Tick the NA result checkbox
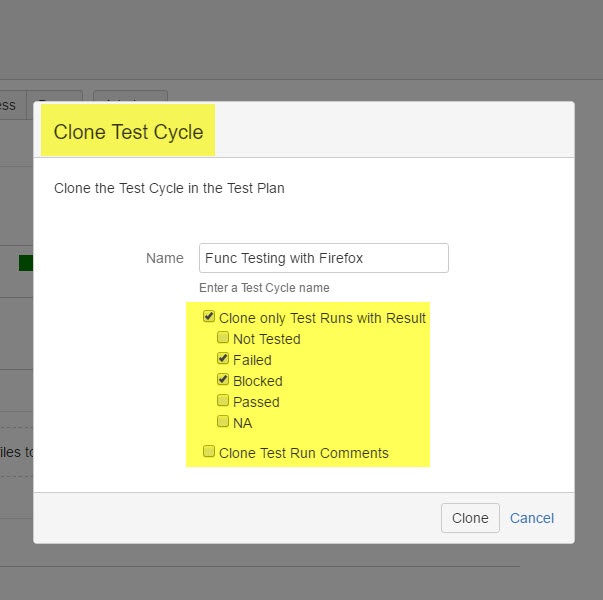Screen dimensions: 603x600 pos(223,422)
